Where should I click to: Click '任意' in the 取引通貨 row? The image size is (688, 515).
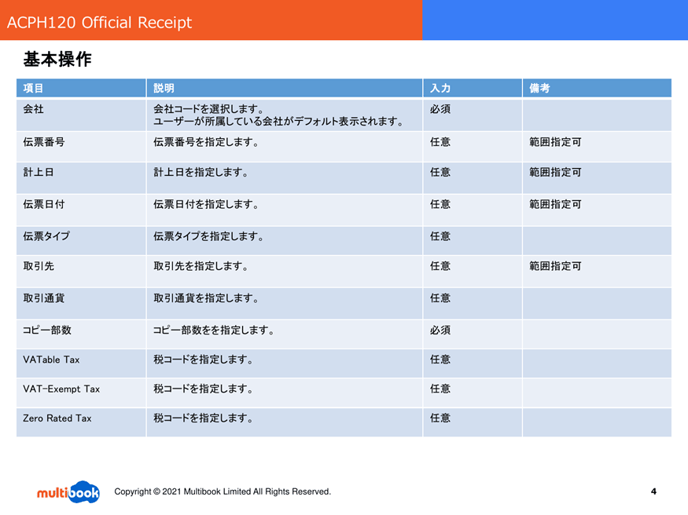[x=440, y=298]
